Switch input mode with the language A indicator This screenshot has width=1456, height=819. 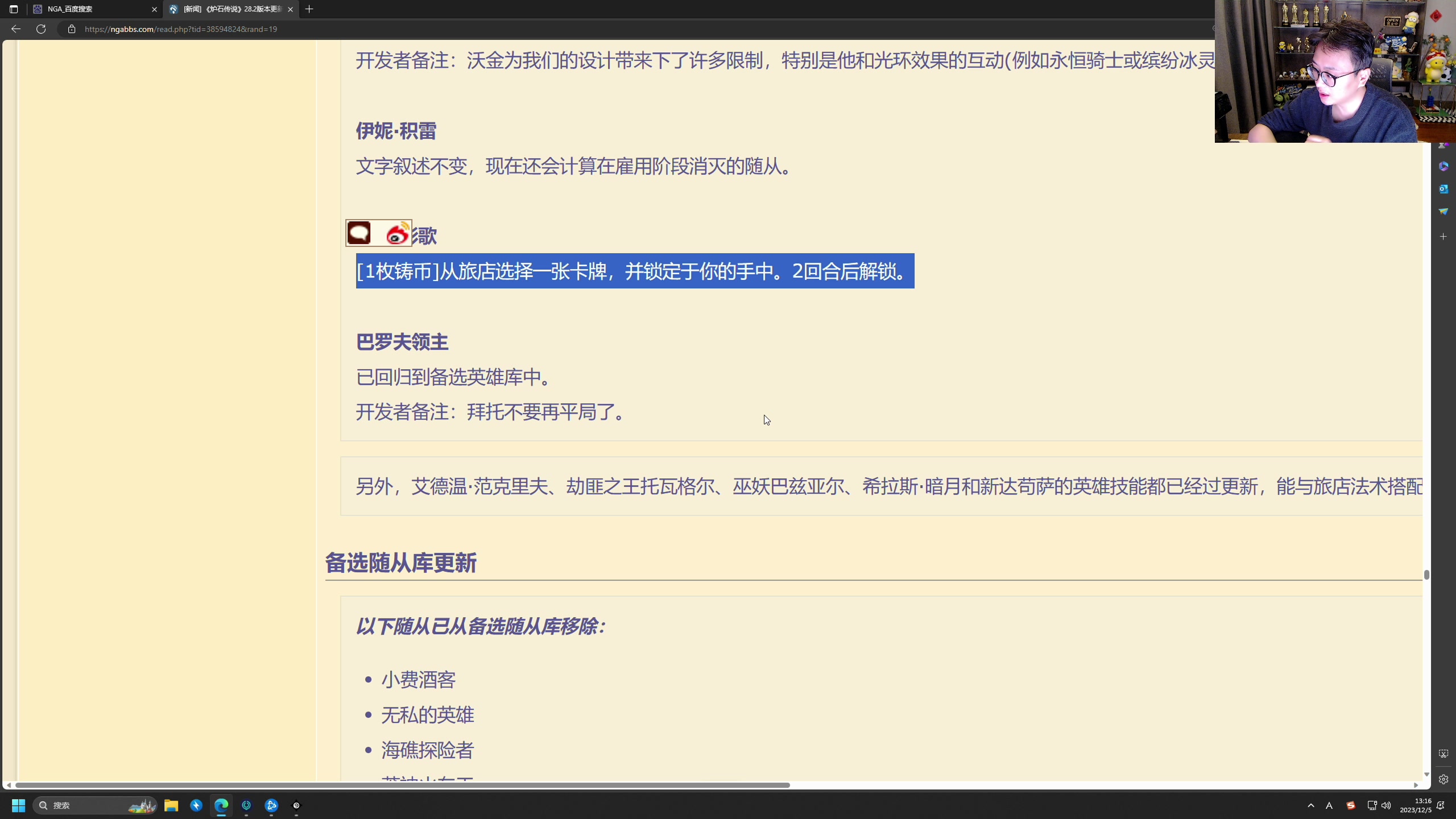click(1329, 805)
